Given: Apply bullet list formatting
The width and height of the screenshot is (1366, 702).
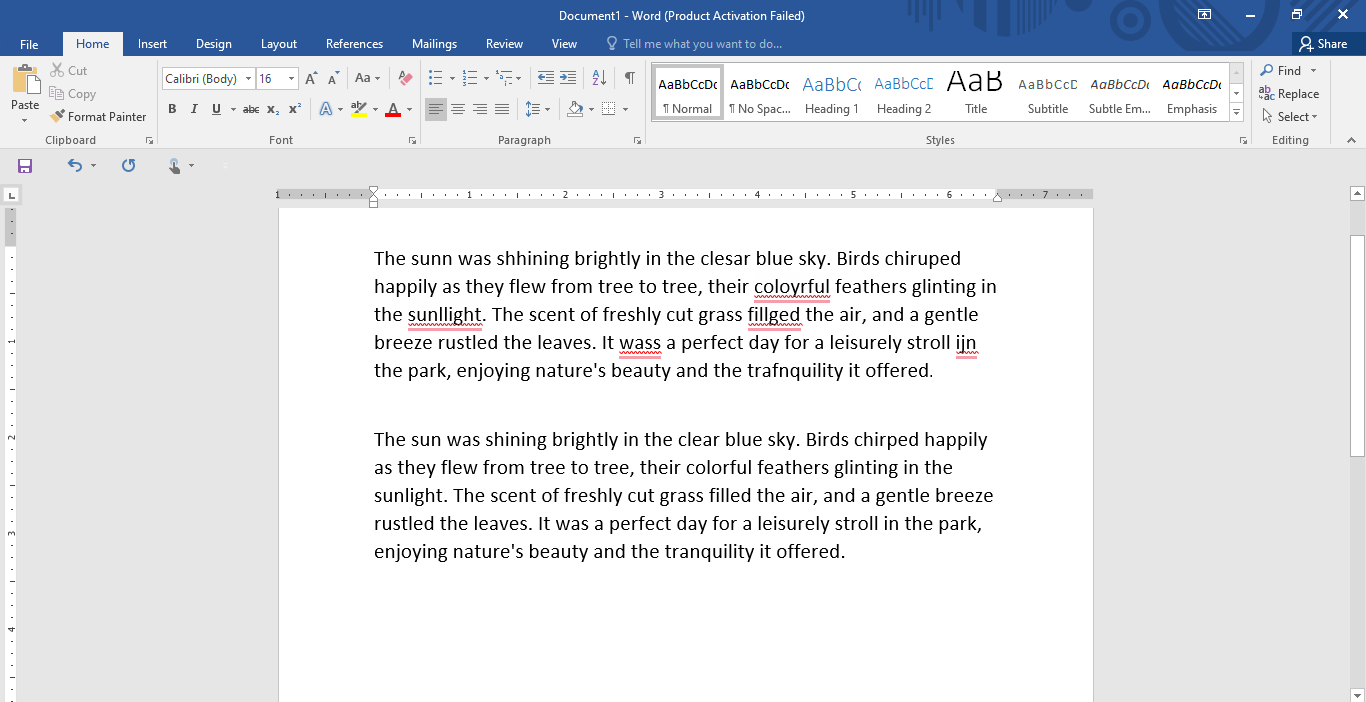Looking at the screenshot, I should point(435,78).
